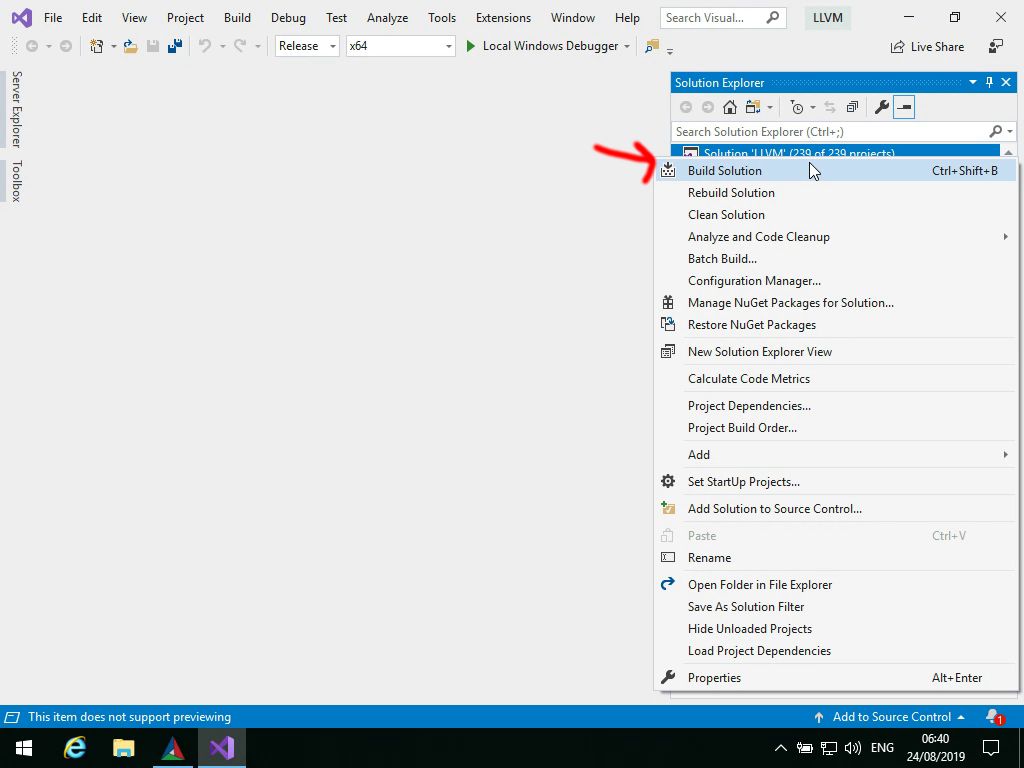Open the Build menu
Screen dimensions: 1024x768
[x=237, y=17]
